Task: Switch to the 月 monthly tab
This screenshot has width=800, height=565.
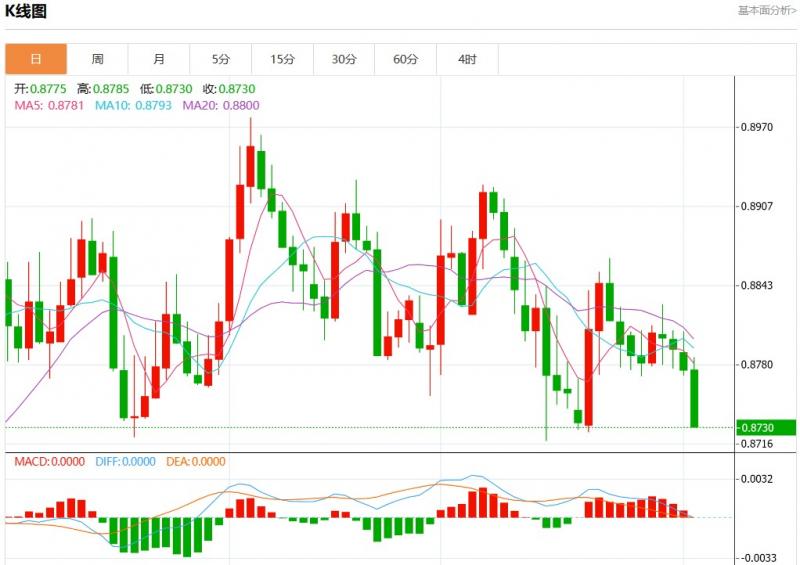Action: point(159,59)
